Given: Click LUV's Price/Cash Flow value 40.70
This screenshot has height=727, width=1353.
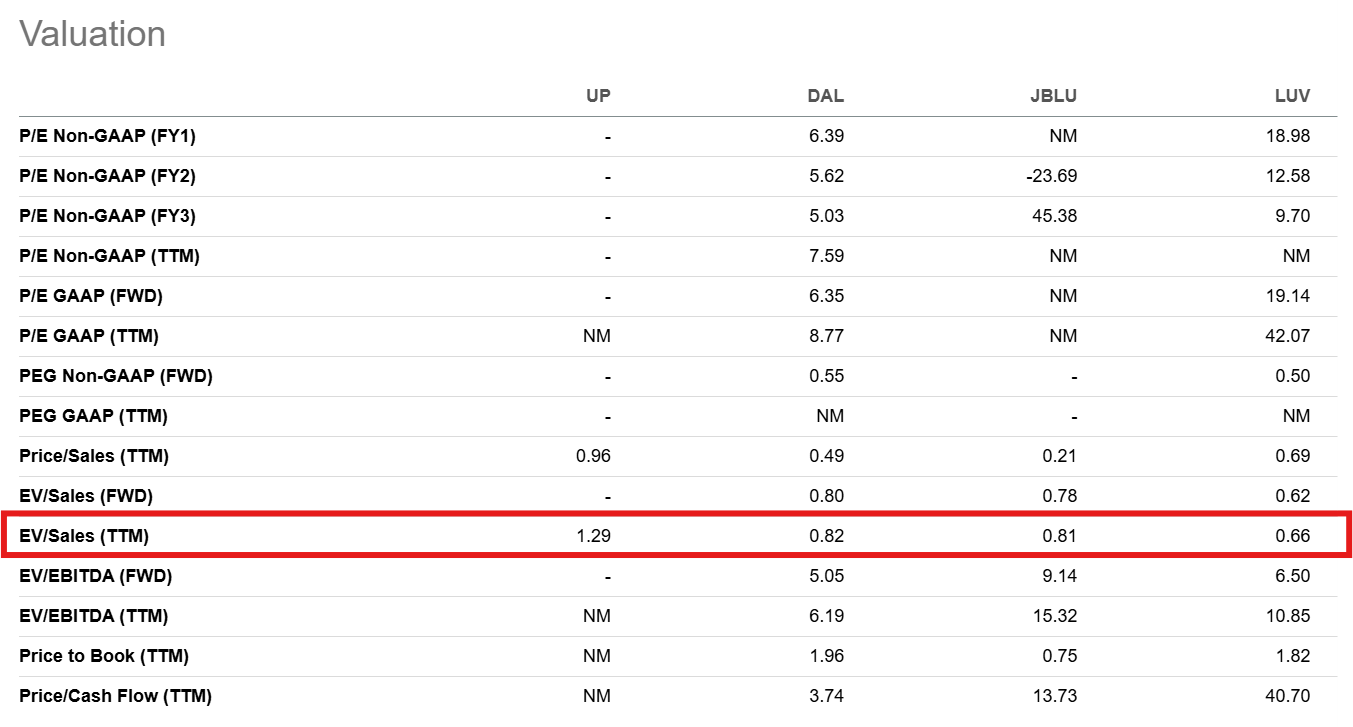Looking at the screenshot, I should (1288, 696).
